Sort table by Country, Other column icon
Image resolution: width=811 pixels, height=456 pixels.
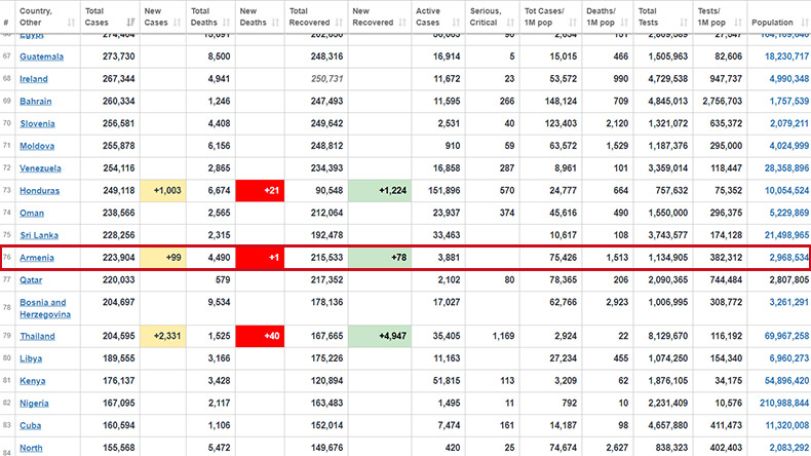coord(71,22)
